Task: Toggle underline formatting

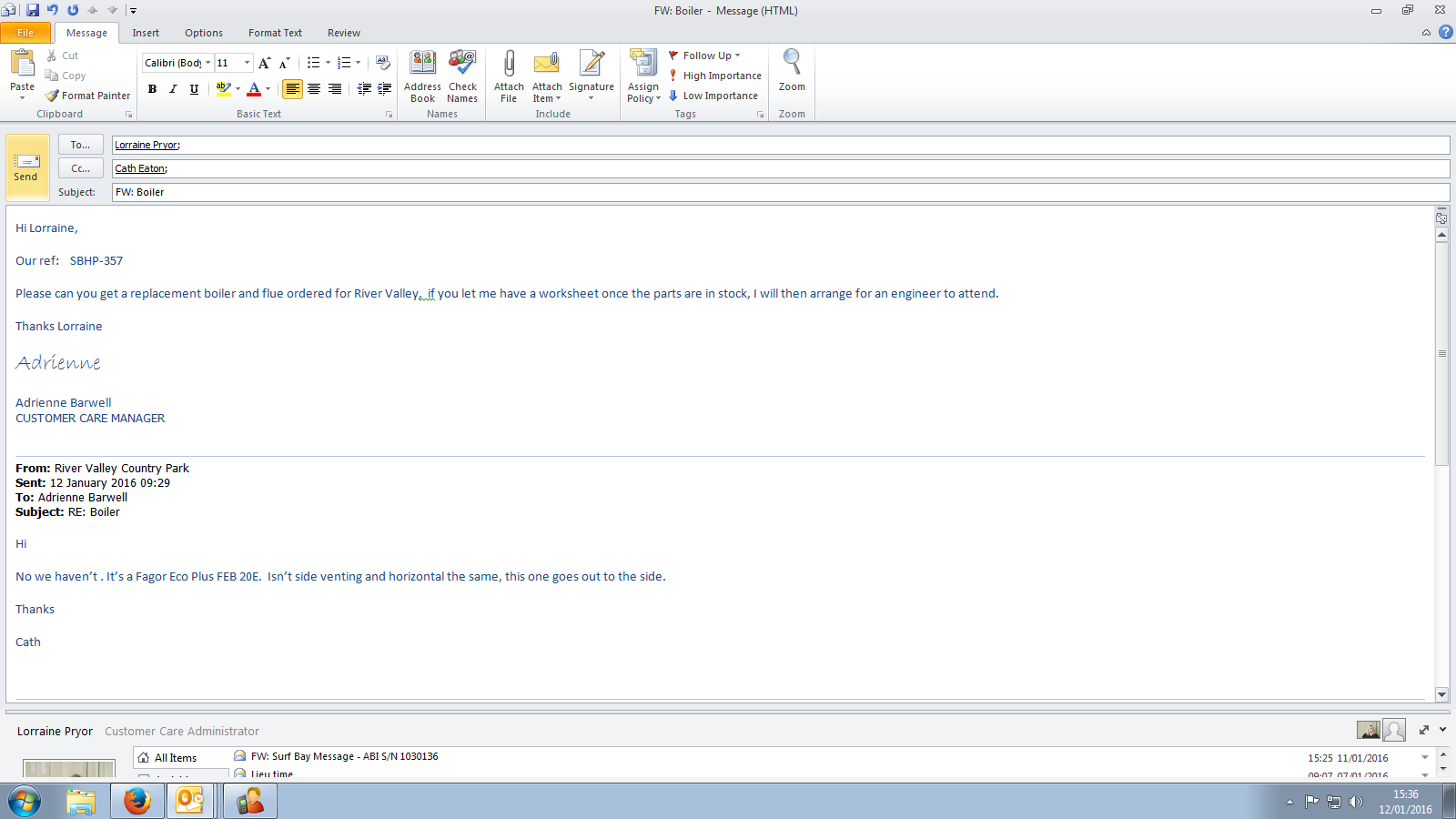Action: pos(194,89)
